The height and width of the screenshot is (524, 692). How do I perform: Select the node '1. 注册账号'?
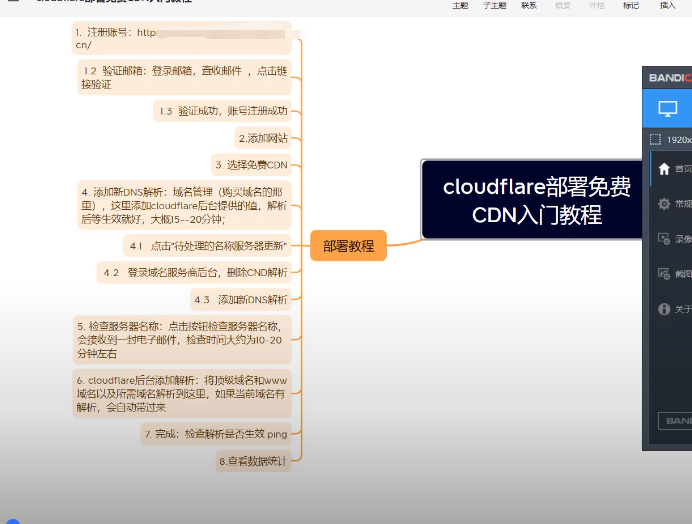(182, 38)
